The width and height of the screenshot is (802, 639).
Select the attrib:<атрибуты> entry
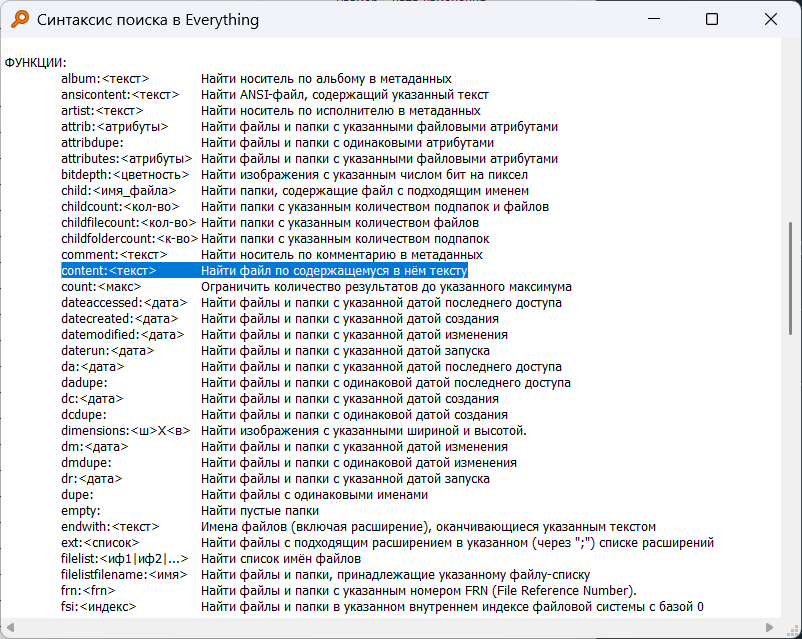115,127
